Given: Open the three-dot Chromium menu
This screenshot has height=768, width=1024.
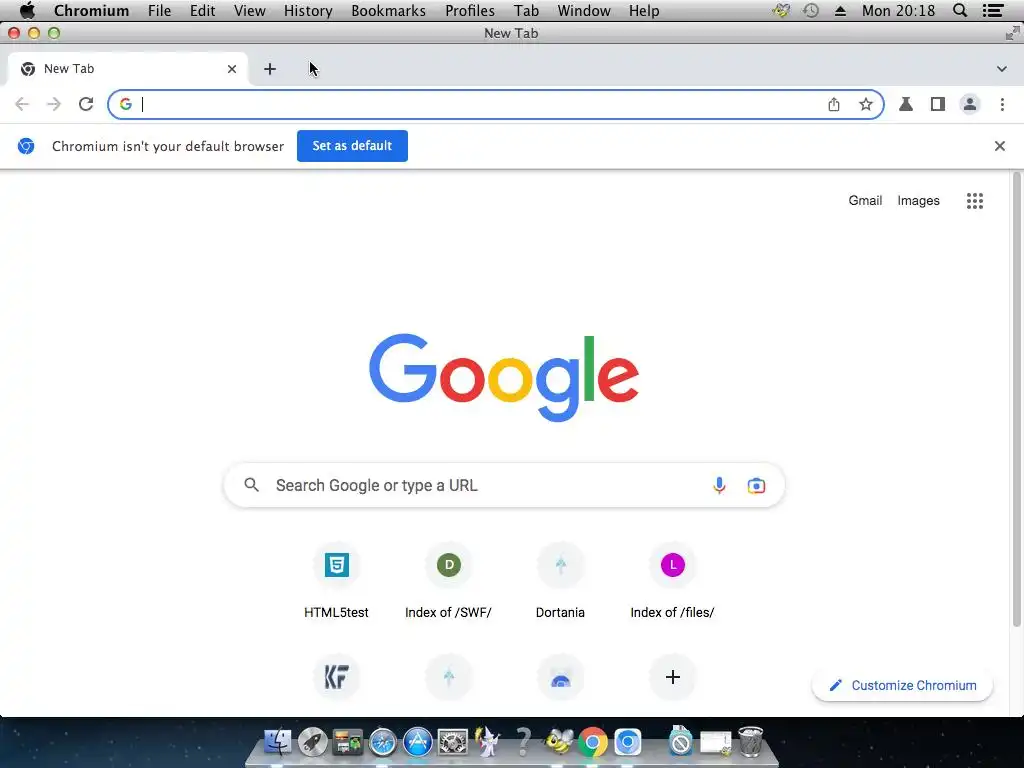Looking at the screenshot, I should pos(1002,104).
